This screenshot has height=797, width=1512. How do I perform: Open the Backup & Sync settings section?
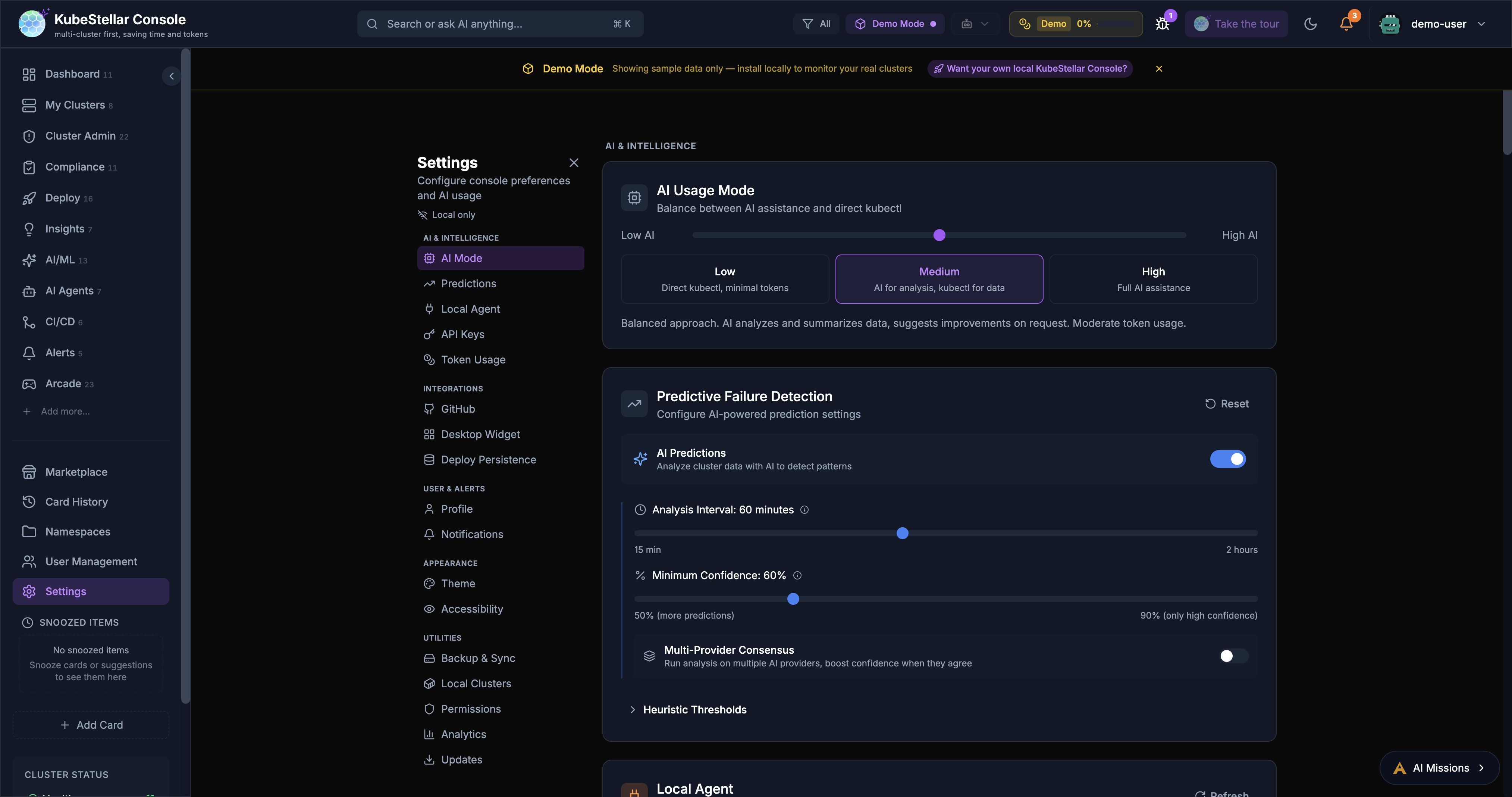click(478, 658)
